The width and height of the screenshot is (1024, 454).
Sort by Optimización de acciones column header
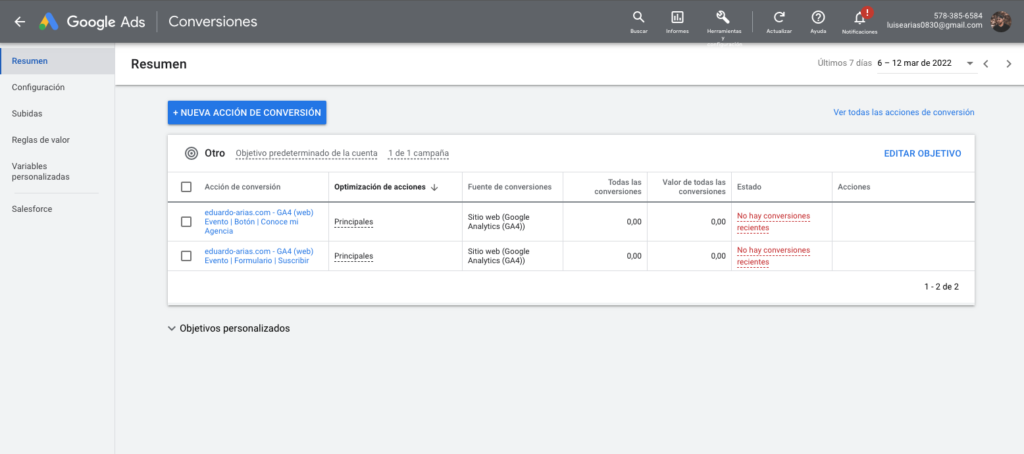tap(379, 187)
